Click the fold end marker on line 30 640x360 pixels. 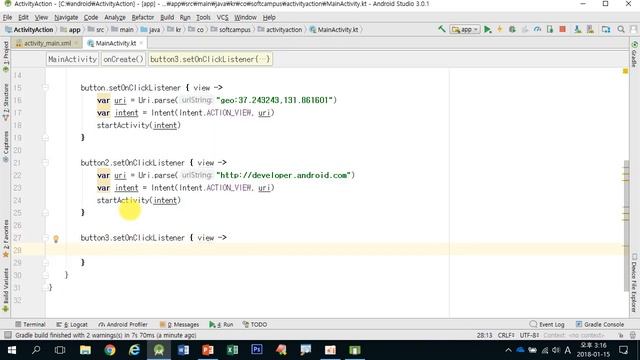[x=45, y=275]
